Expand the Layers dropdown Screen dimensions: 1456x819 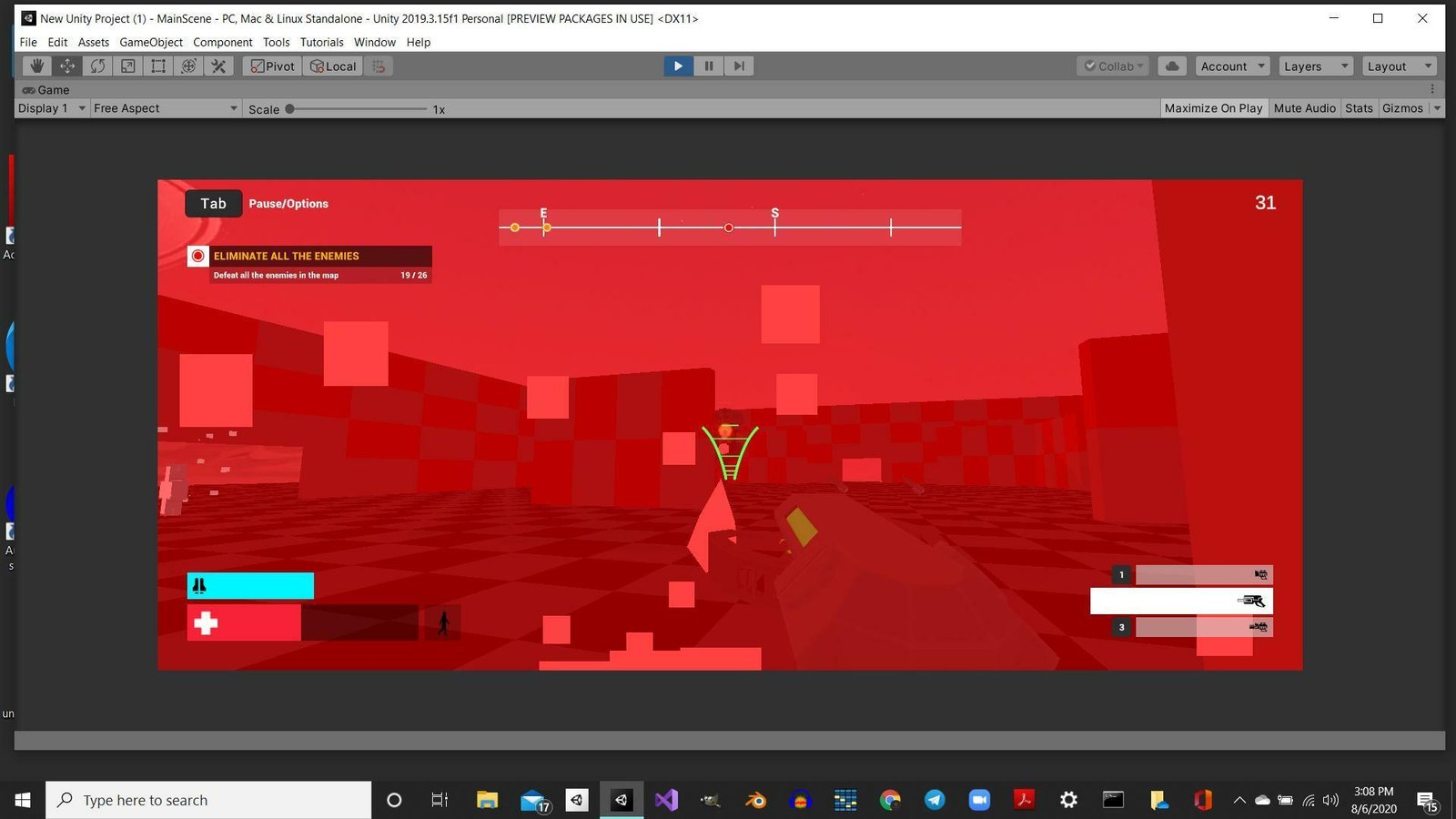pyautogui.click(x=1315, y=66)
